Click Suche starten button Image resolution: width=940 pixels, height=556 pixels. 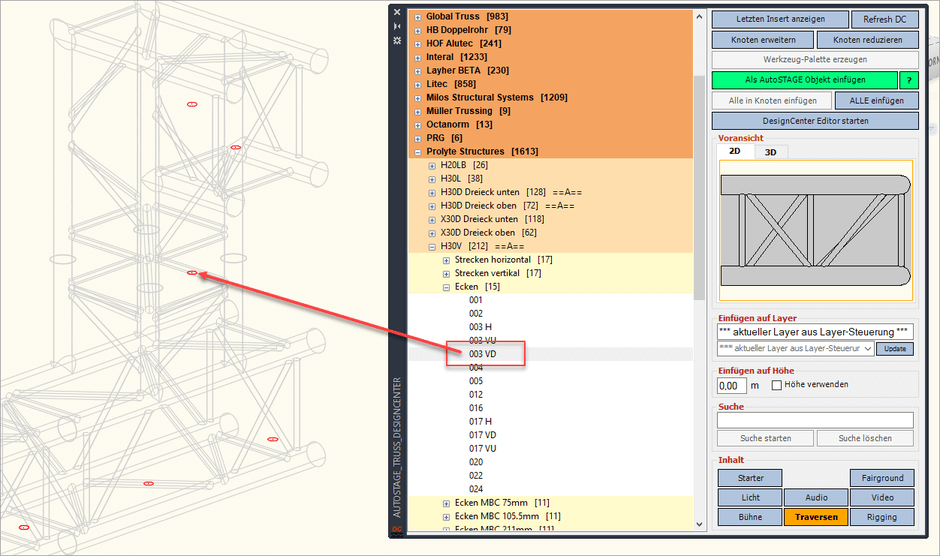(x=766, y=438)
